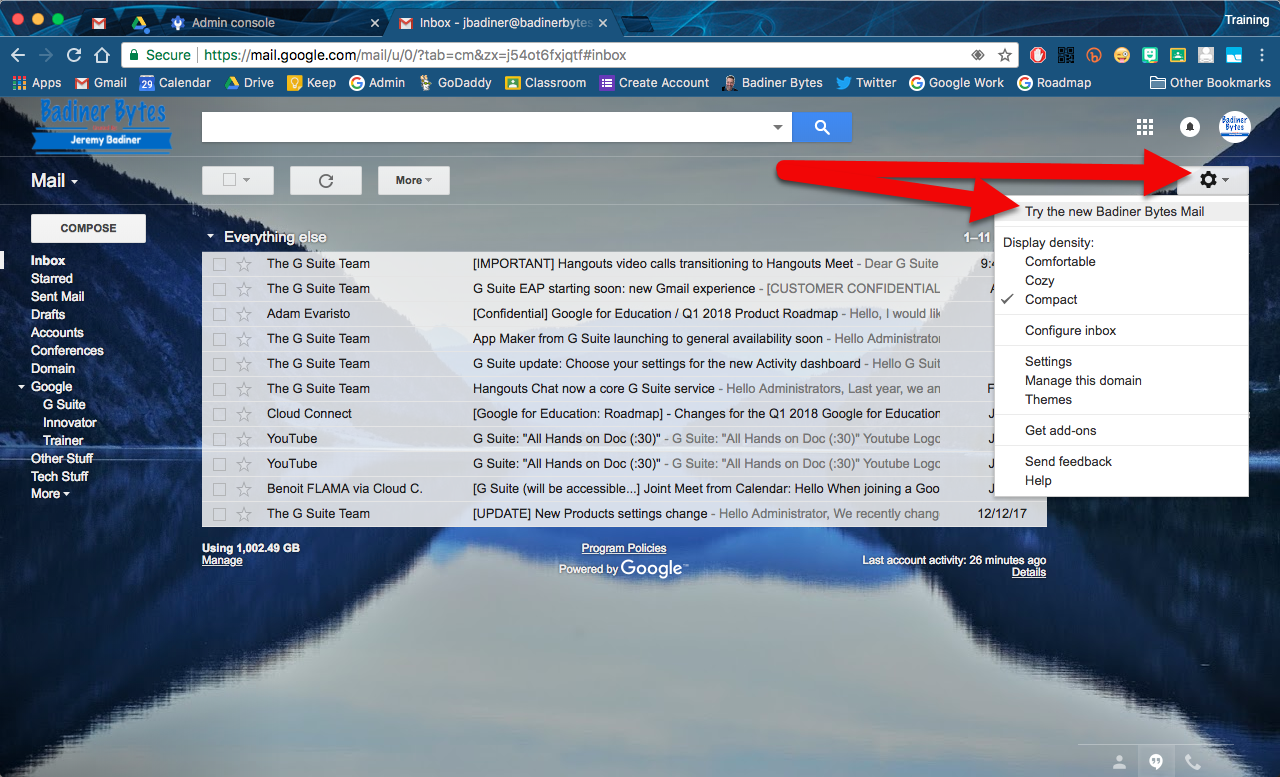1280x777 pixels.
Task: Open the Hangouts phone calls icon
Action: pos(1192,761)
